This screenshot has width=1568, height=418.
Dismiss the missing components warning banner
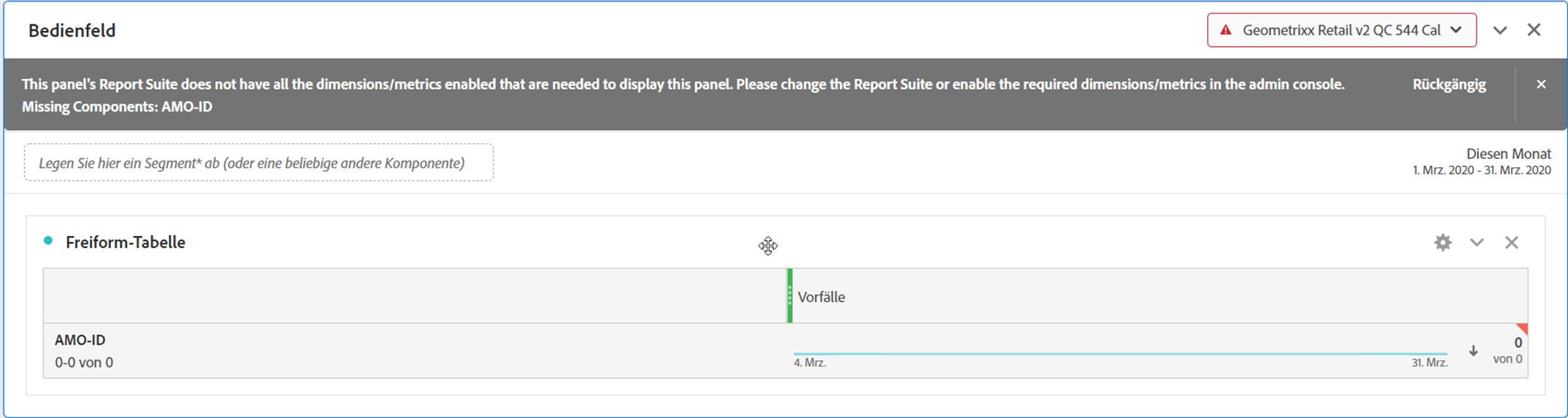pyautogui.click(x=1541, y=84)
